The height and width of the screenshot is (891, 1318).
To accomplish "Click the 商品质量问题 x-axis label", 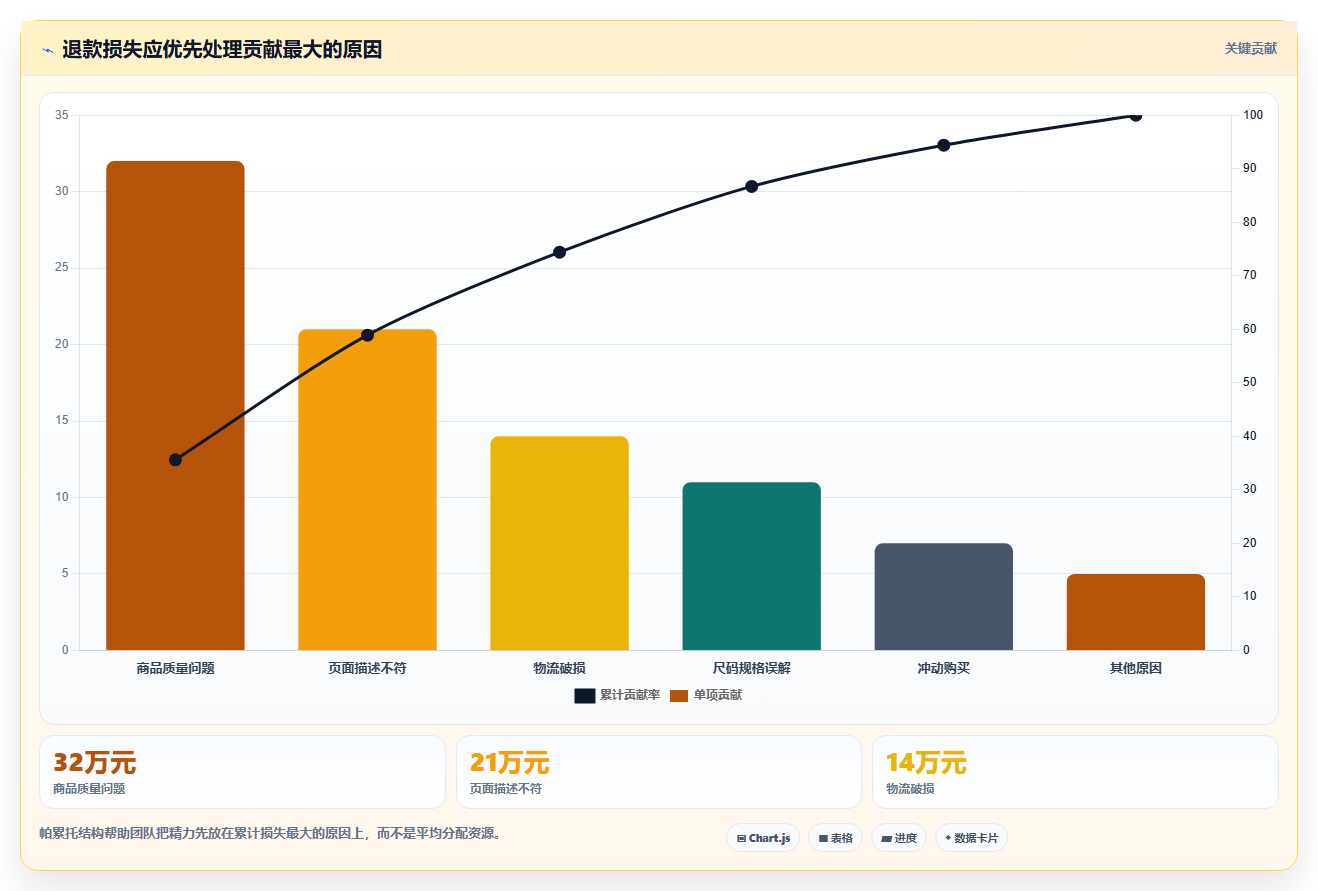I will pyautogui.click(x=175, y=668).
